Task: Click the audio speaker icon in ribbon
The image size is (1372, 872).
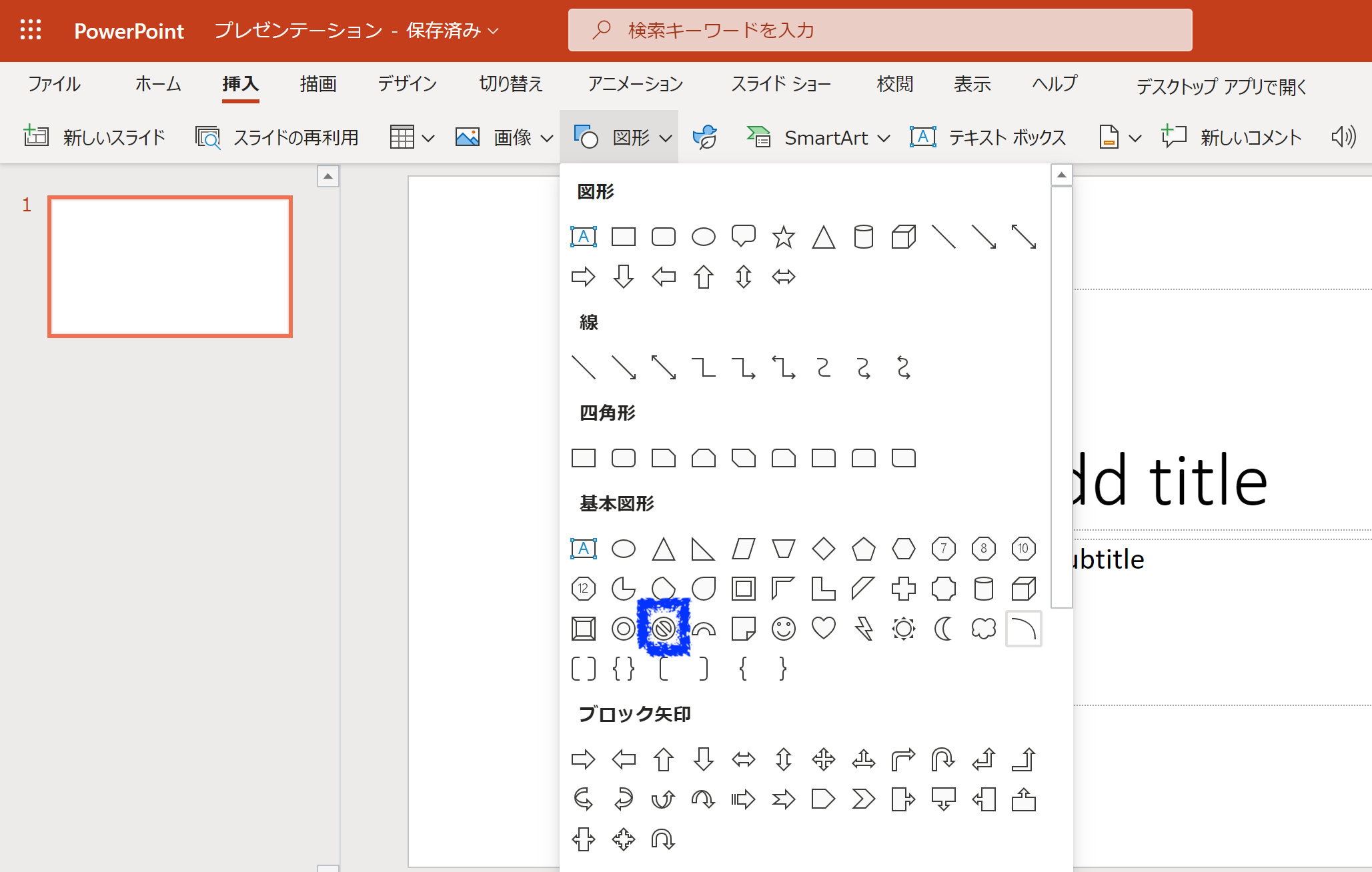Action: pos(1343,137)
